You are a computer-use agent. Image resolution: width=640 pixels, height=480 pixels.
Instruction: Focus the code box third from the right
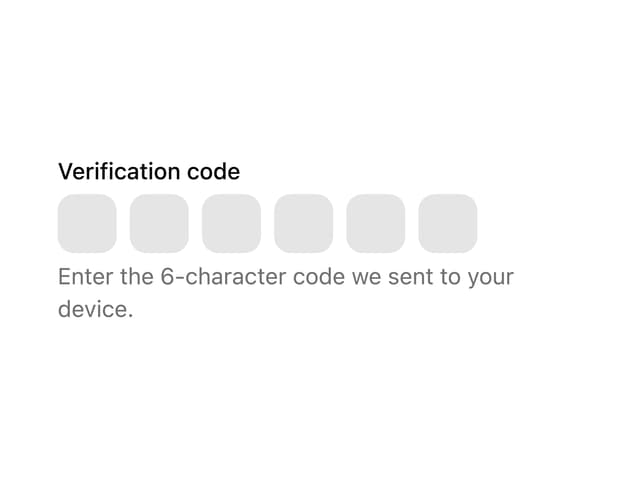pos(304,223)
